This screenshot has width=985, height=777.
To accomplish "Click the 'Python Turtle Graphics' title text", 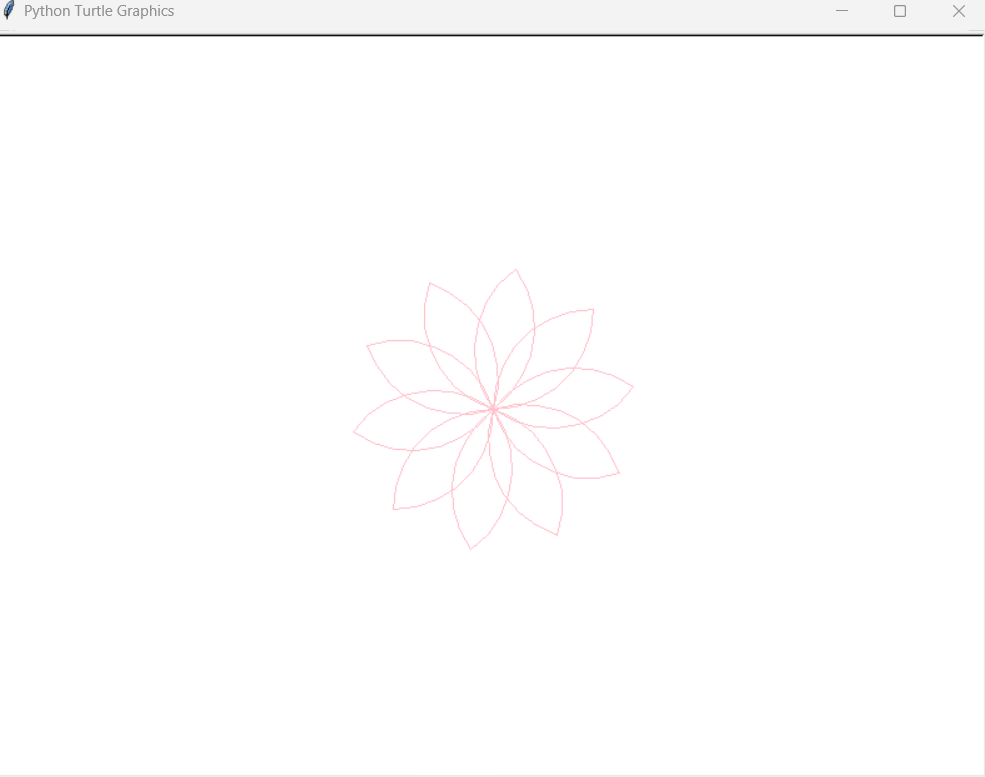I will tap(99, 11).
